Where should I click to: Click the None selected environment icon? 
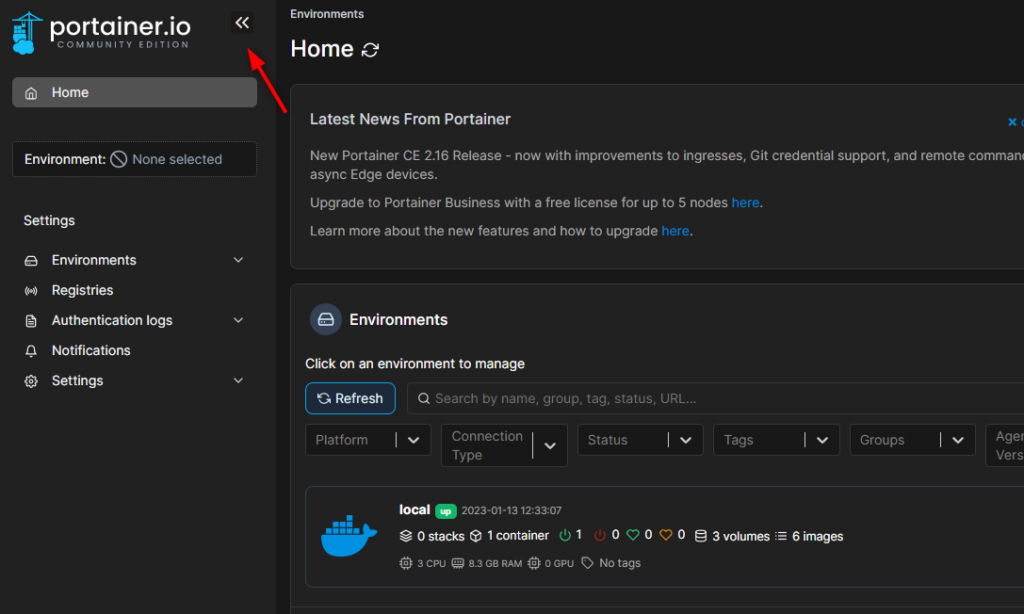pos(119,159)
